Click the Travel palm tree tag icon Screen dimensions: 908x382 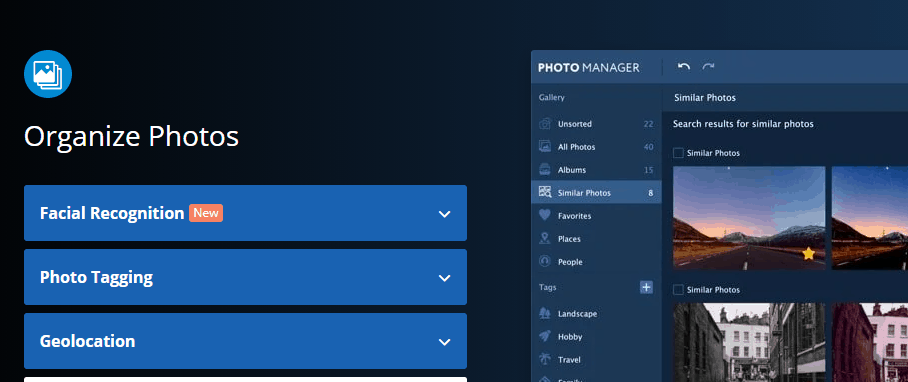coord(544,359)
